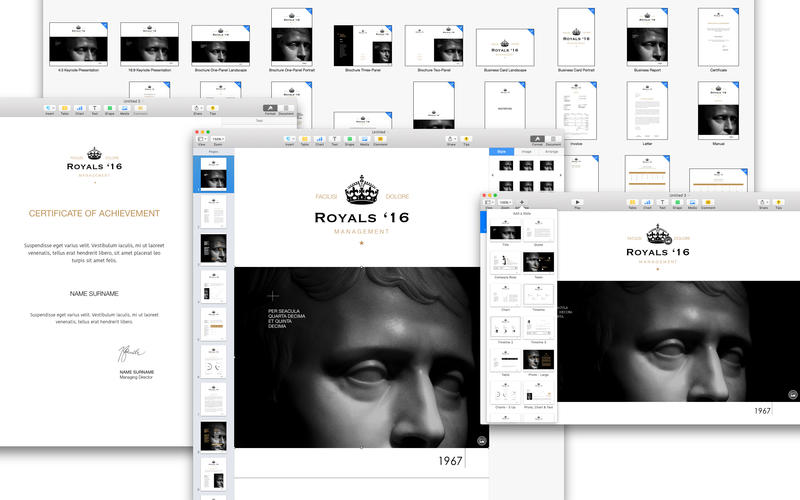Click Tips icon in center Pages toolbar

coord(466,139)
